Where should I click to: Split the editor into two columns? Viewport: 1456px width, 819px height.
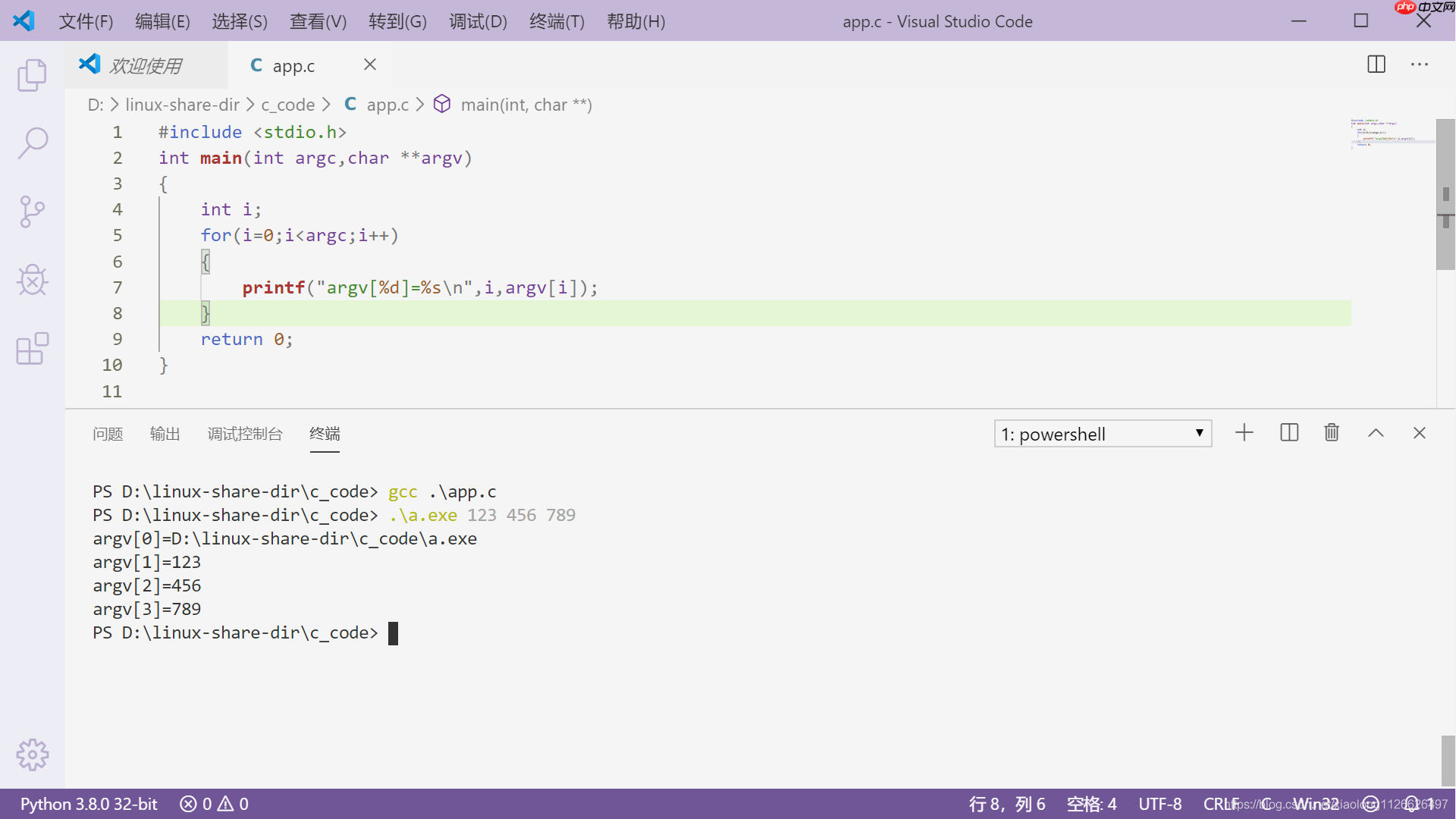tap(1376, 64)
